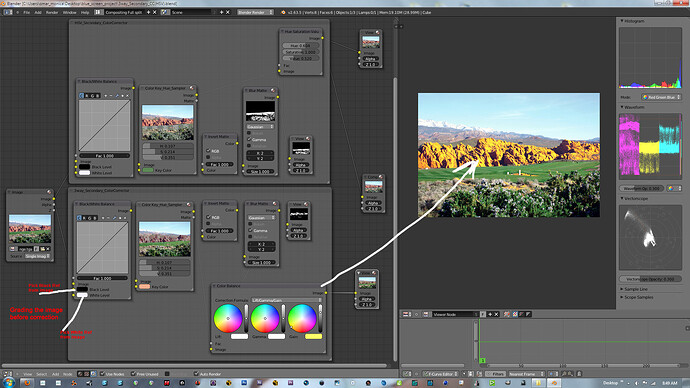The width and height of the screenshot is (690, 388).
Task: Open the Render menu
Action: click(52, 12)
